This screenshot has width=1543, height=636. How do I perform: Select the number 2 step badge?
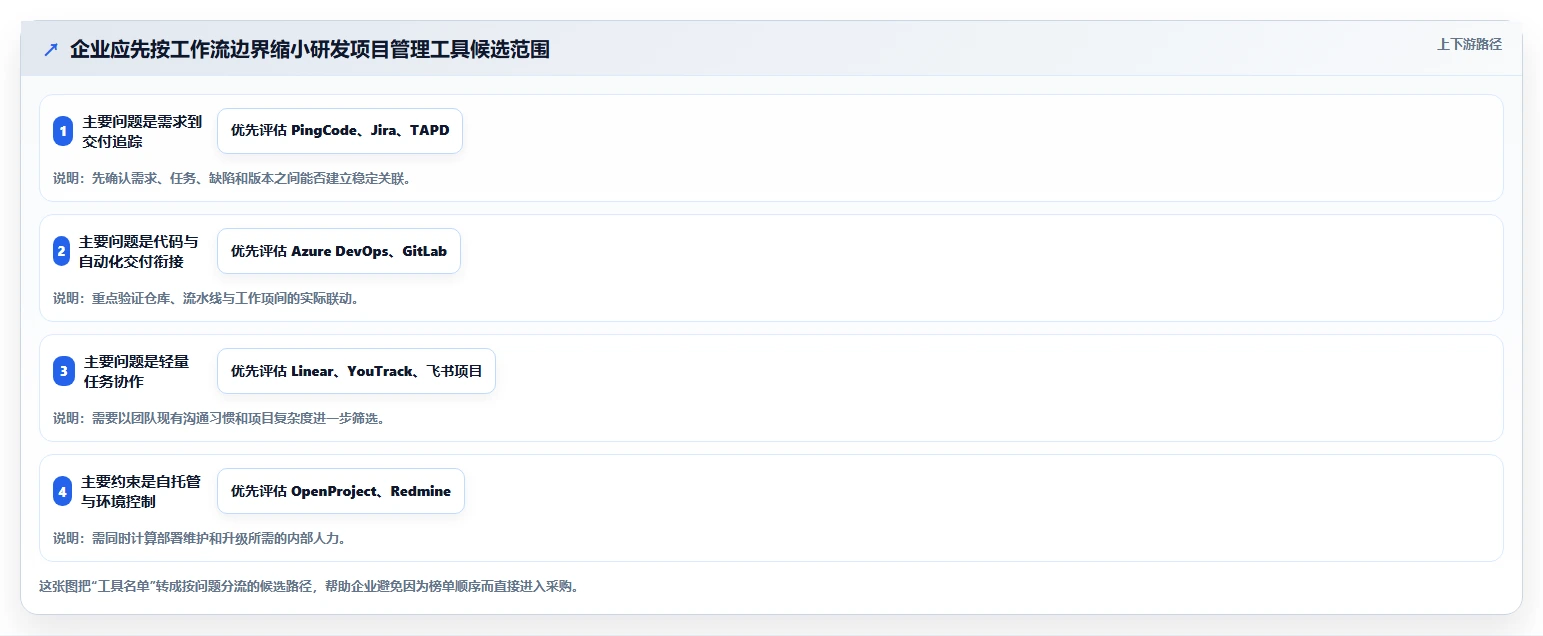(61, 251)
